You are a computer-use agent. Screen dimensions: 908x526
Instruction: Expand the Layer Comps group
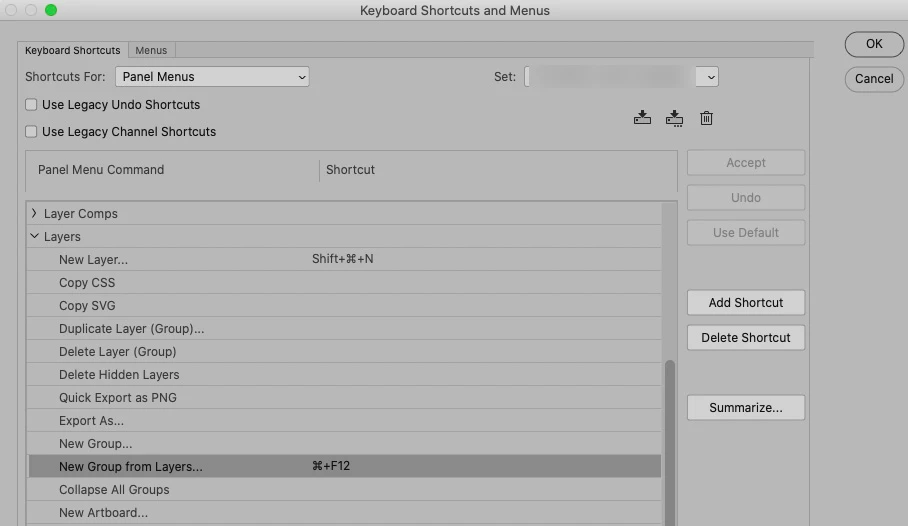[34, 213]
